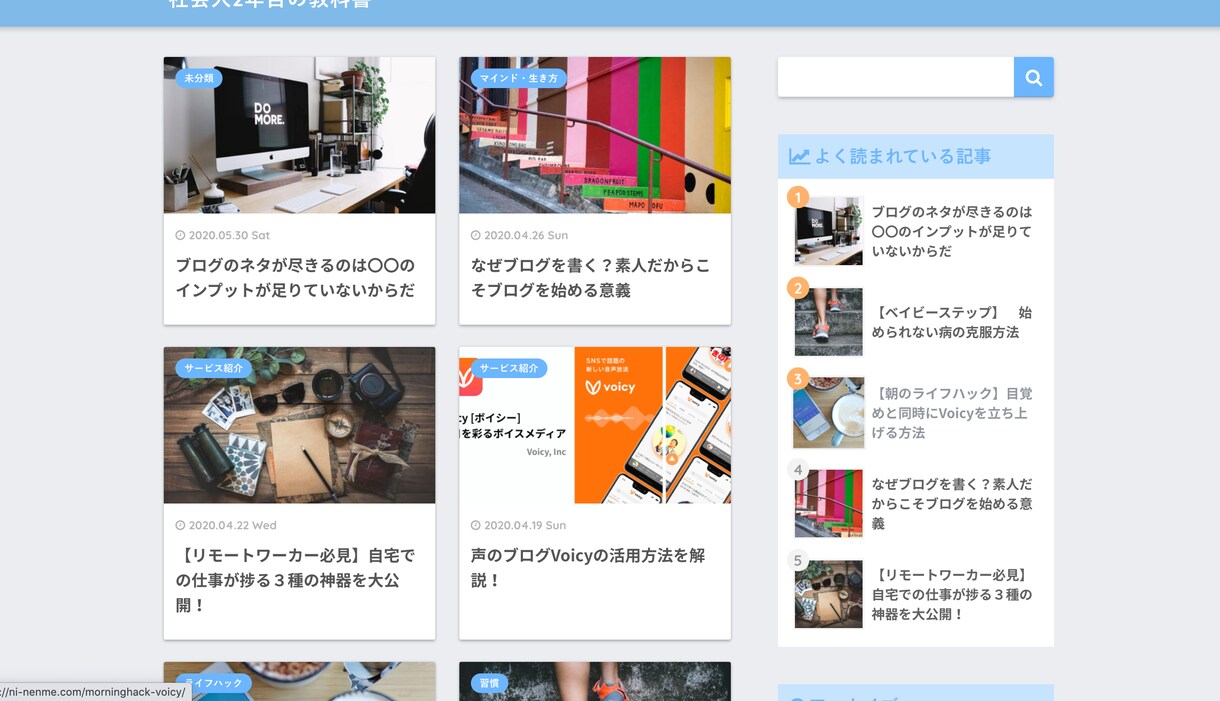Open popular rank 5 thumbnail with camera
Screen dimensions: 1220x701
click(x=828, y=594)
